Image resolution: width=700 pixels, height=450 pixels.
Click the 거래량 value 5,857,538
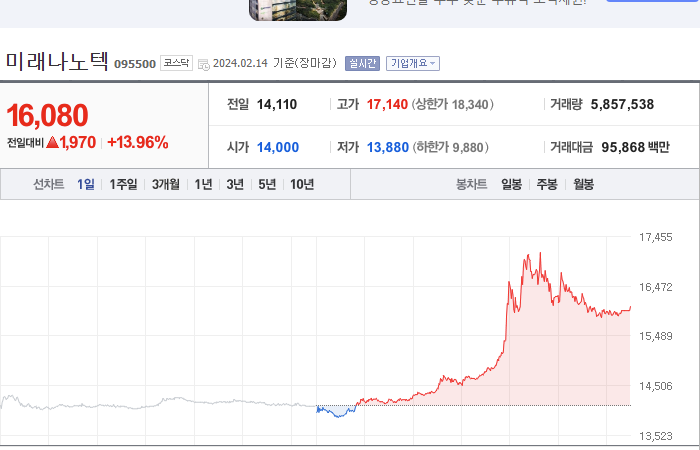622,104
